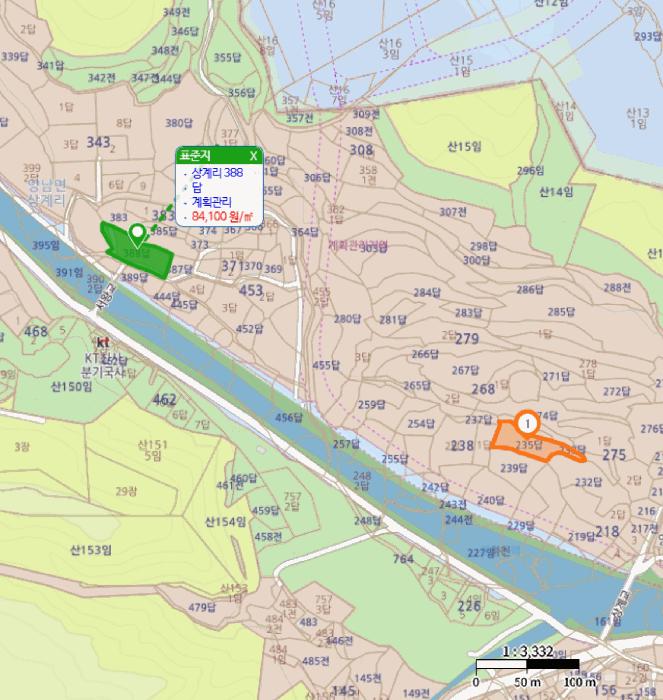Select the parcel labeled 산15임
The width and height of the screenshot is (663, 700).
tap(465, 147)
